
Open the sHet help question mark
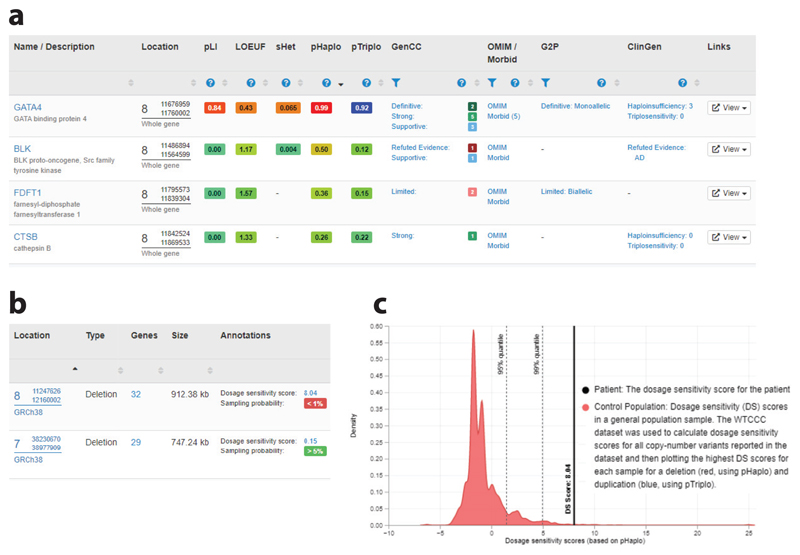point(286,83)
